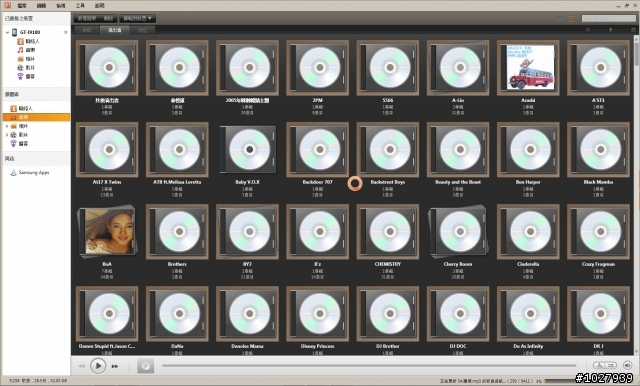Switch to the single-pane view icon
This screenshot has height=386, width=640.
coord(560,18)
